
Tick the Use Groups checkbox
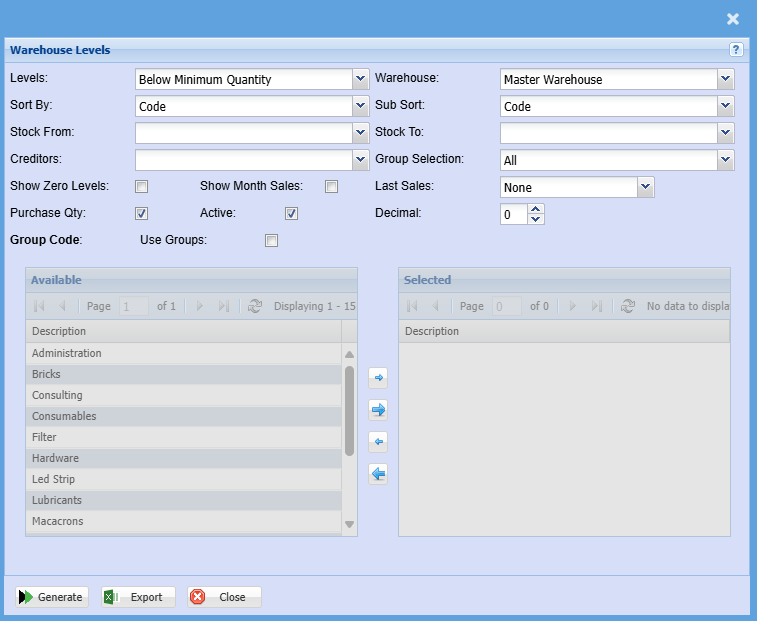(271, 240)
